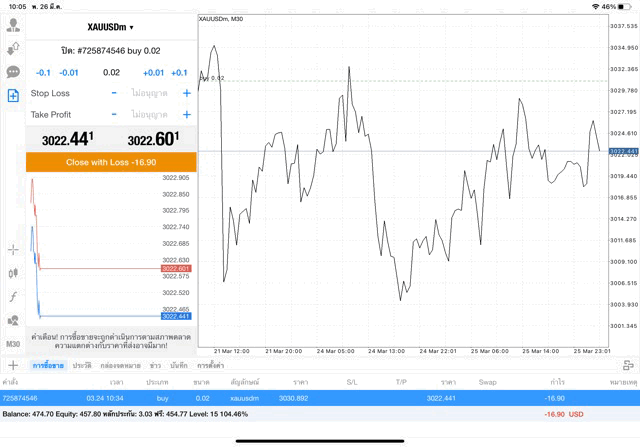
Task: Open the chat messages bubble icon
Action: (13, 72)
